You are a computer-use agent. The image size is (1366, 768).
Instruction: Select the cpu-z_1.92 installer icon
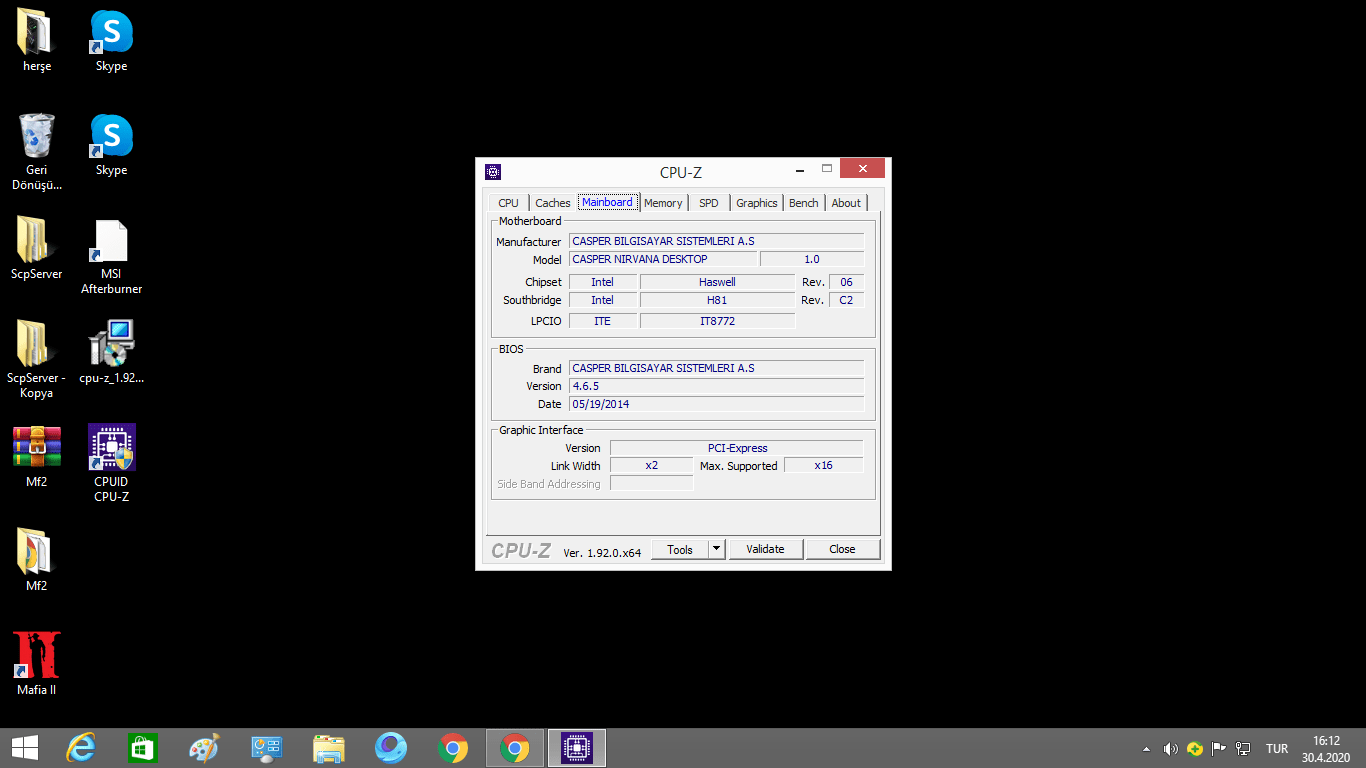pos(111,352)
